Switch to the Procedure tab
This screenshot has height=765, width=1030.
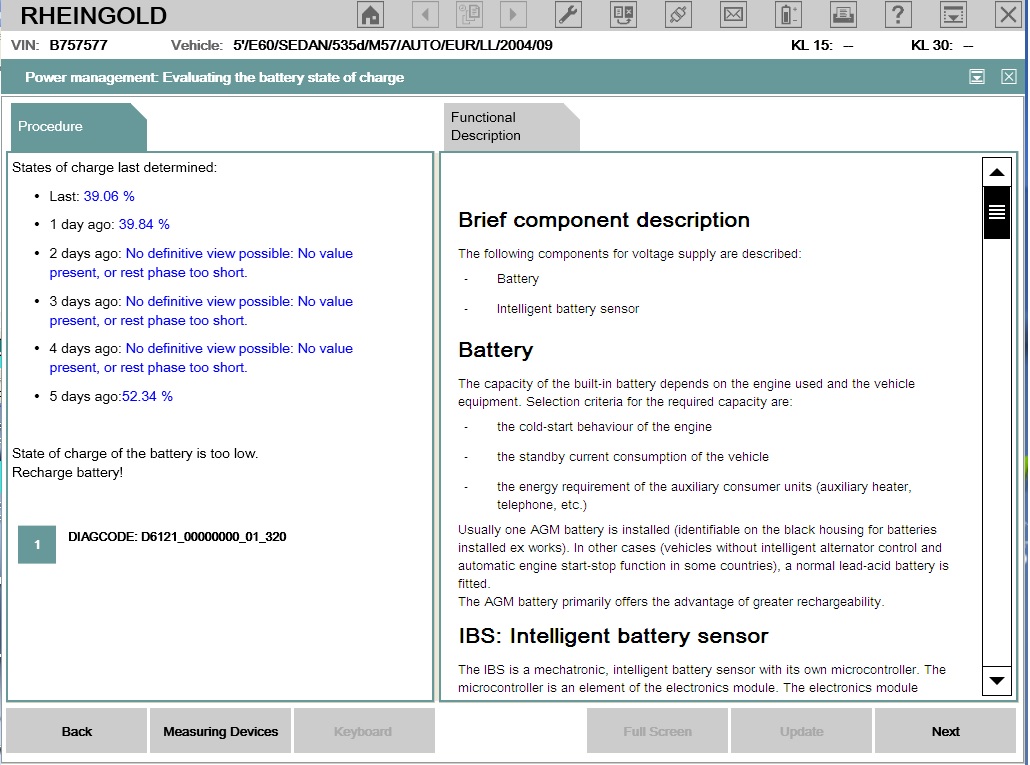point(77,127)
